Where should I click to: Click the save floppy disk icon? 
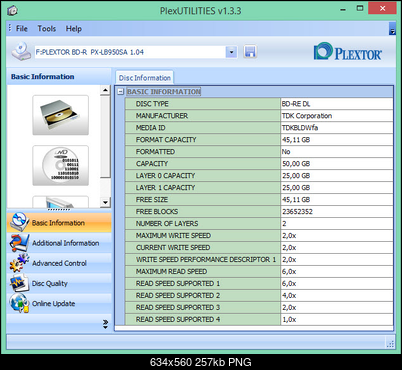point(250,52)
